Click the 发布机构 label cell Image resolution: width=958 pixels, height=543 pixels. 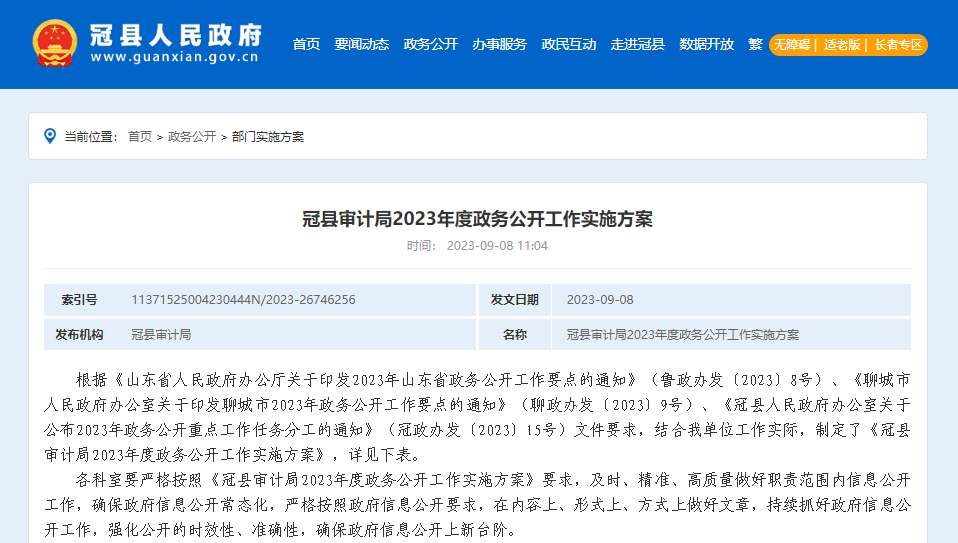(x=79, y=335)
